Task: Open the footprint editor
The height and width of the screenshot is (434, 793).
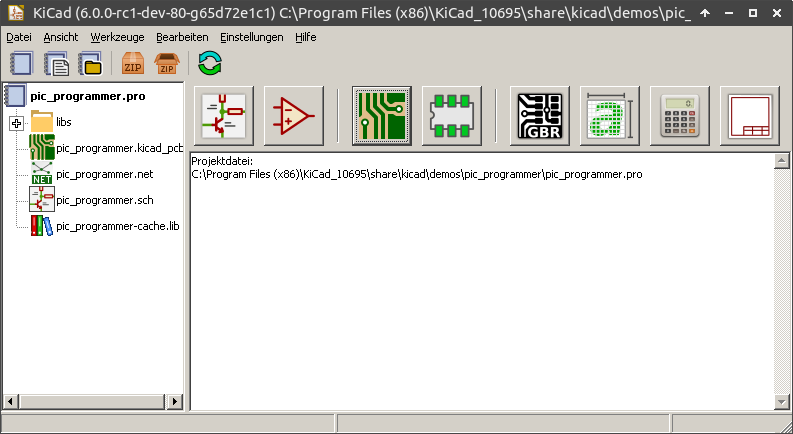Action: coord(452,116)
